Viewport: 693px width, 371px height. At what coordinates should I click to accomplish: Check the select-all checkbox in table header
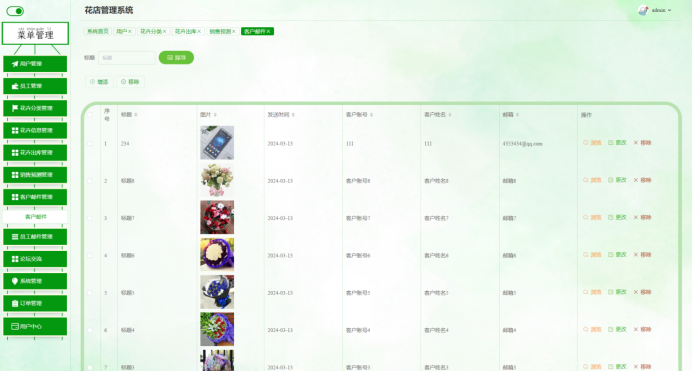click(x=90, y=115)
